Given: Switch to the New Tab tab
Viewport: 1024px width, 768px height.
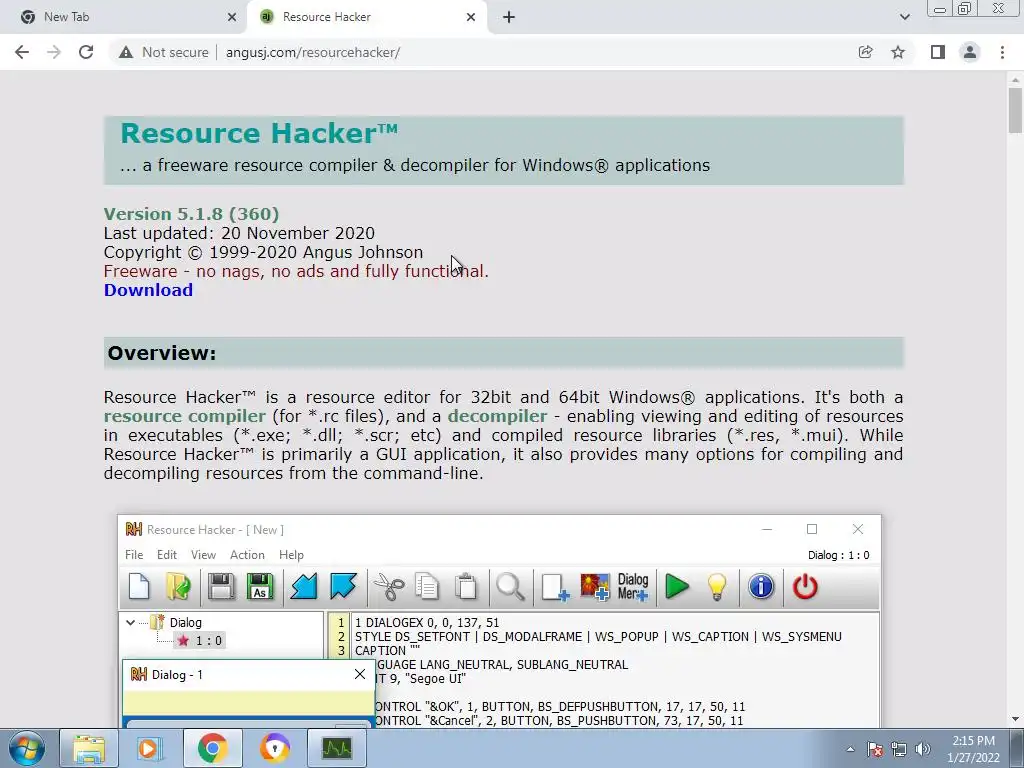Looking at the screenshot, I should point(124,17).
